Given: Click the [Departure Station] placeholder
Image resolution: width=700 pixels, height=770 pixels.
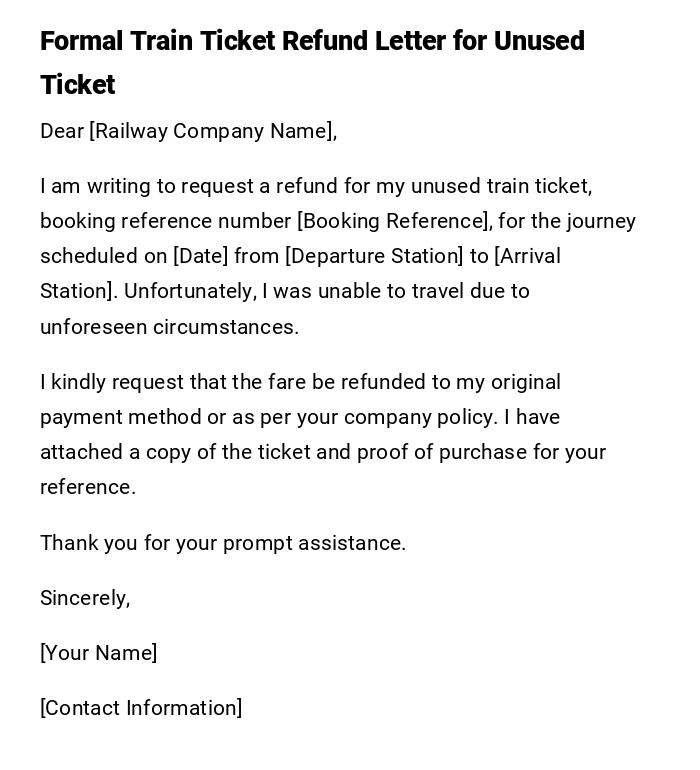Looking at the screenshot, I should coord(374,256).
